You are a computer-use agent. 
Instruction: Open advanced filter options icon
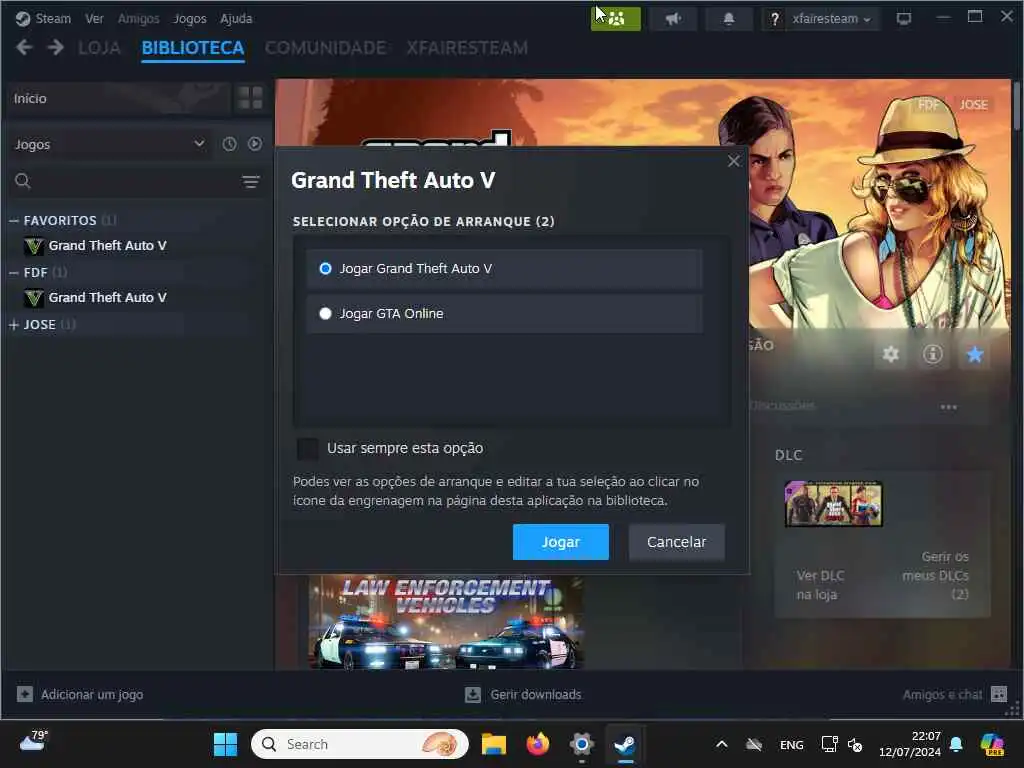point(251,182)
